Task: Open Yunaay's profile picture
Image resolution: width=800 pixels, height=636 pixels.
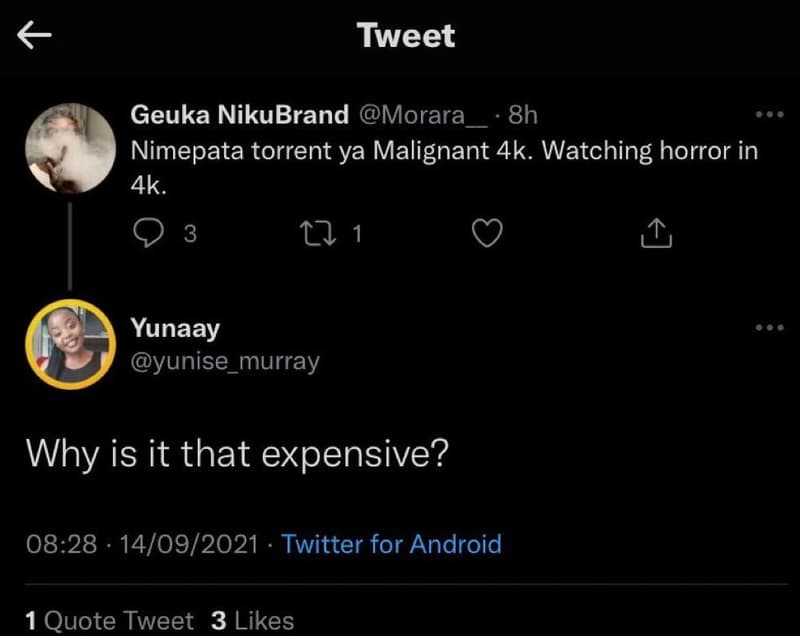Action: [68, 343]
